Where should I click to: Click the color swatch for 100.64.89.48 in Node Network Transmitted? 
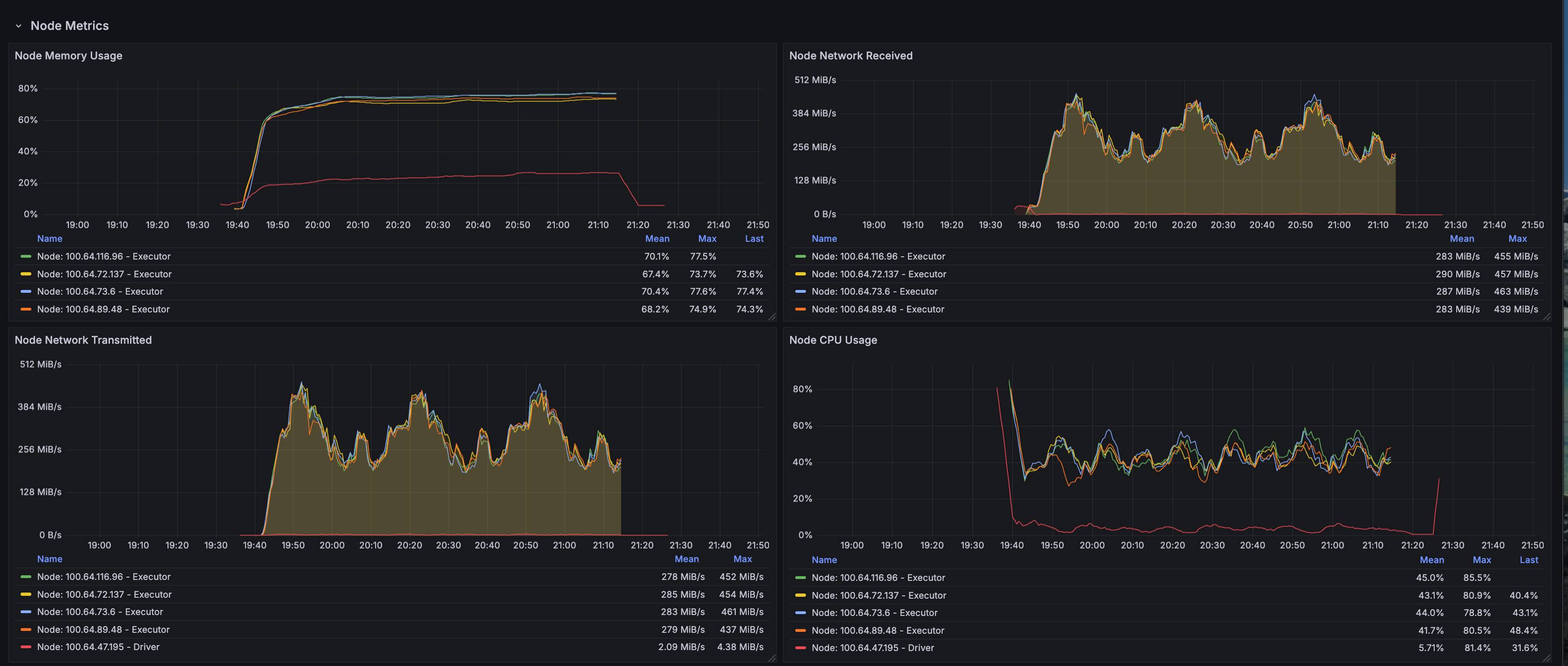click(26, 630)
